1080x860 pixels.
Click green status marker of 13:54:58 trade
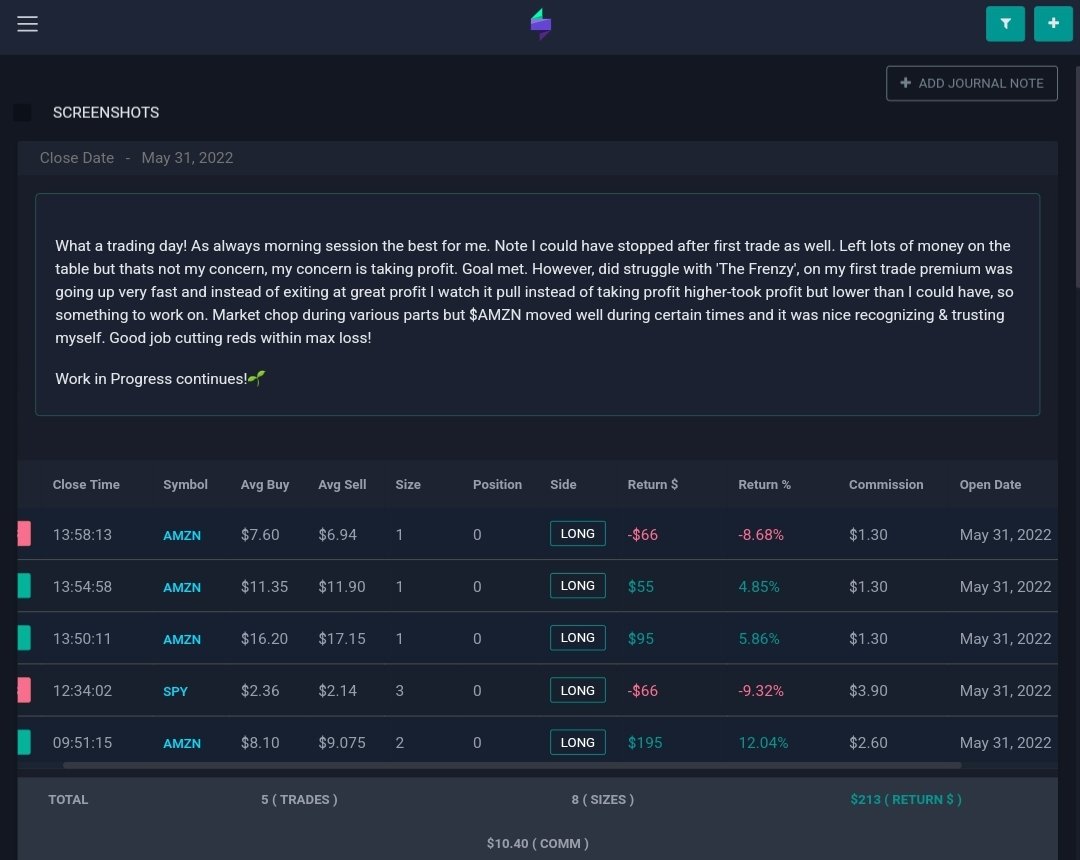coord(24,586)
